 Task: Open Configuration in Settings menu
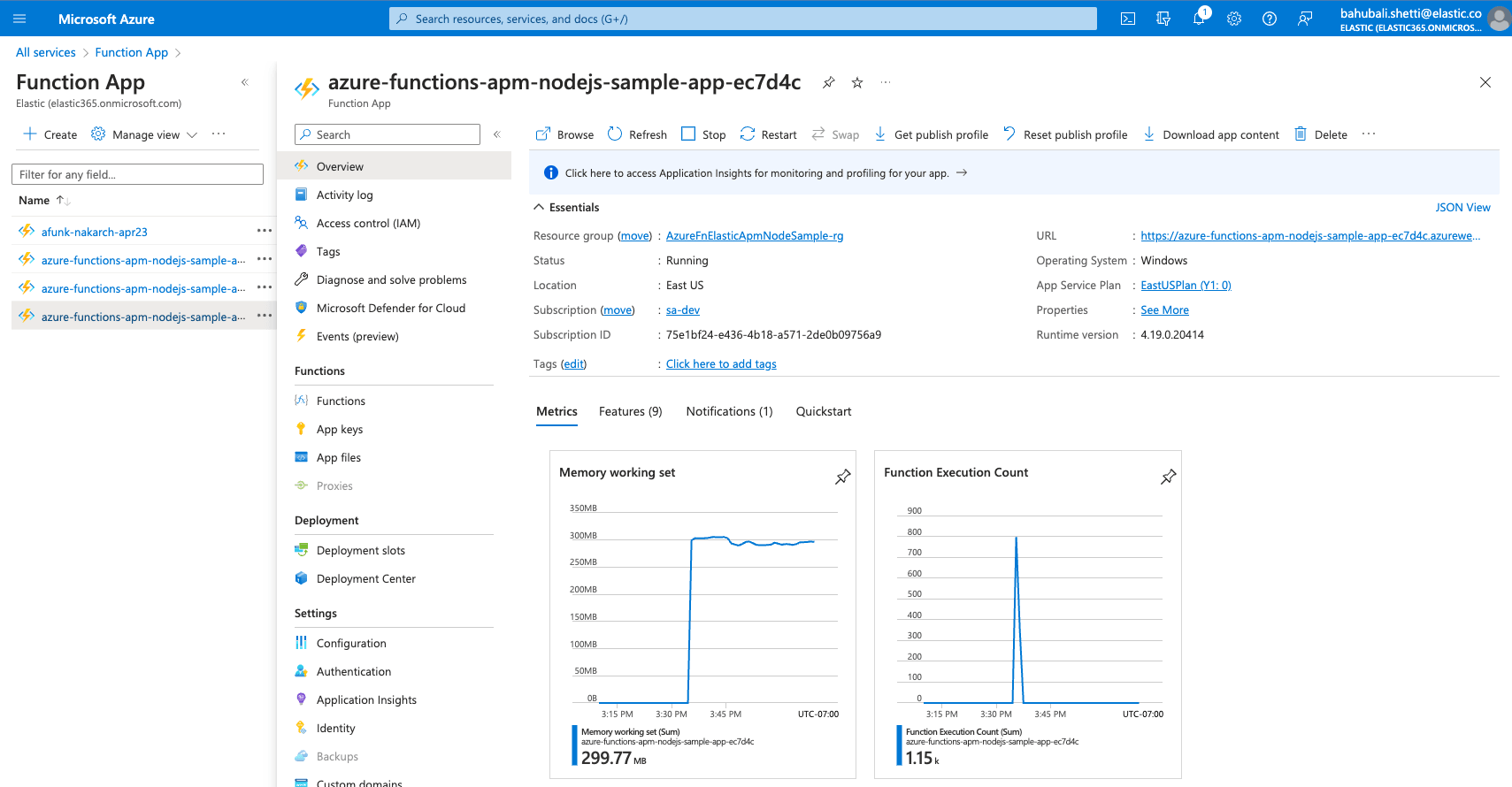[351, 643]
